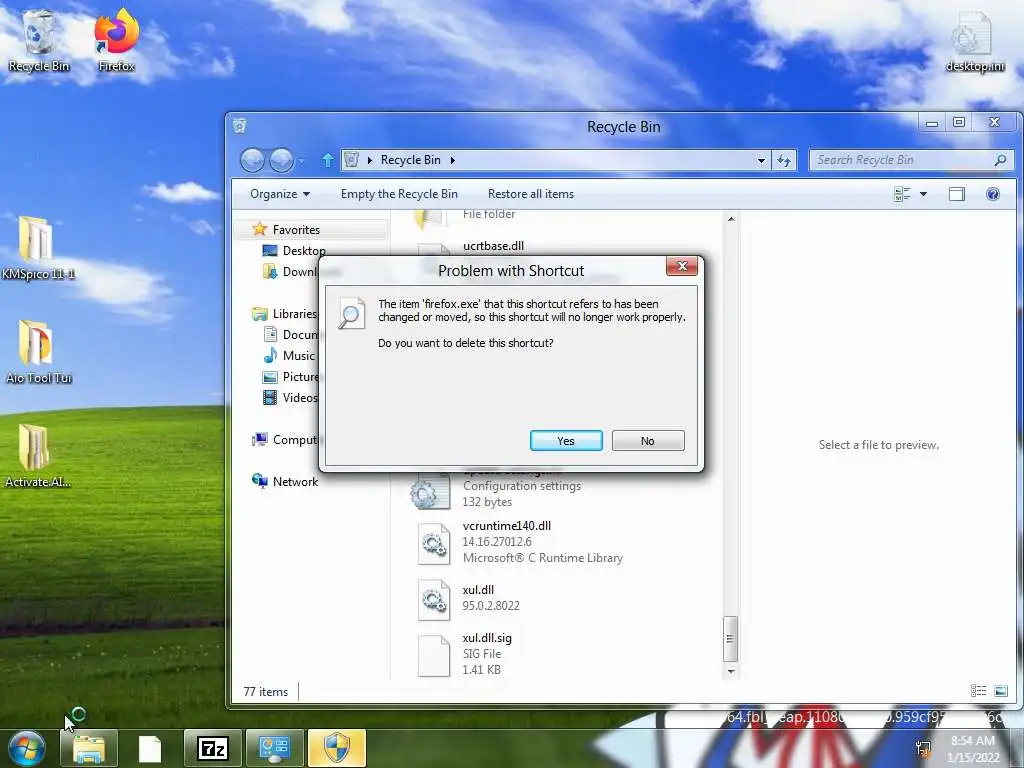This screenshot has height=768, width=1024.
Task: Open the Control Panel taskbar icon
Action: 274,748
